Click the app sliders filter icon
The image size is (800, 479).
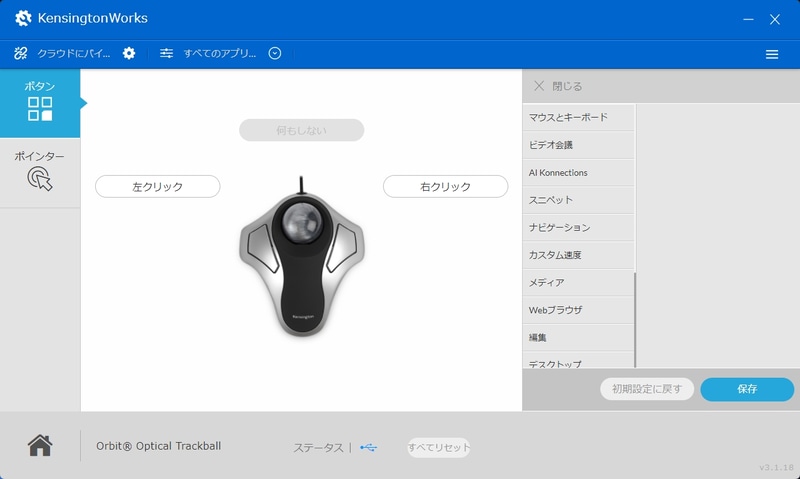coord(166,53)
